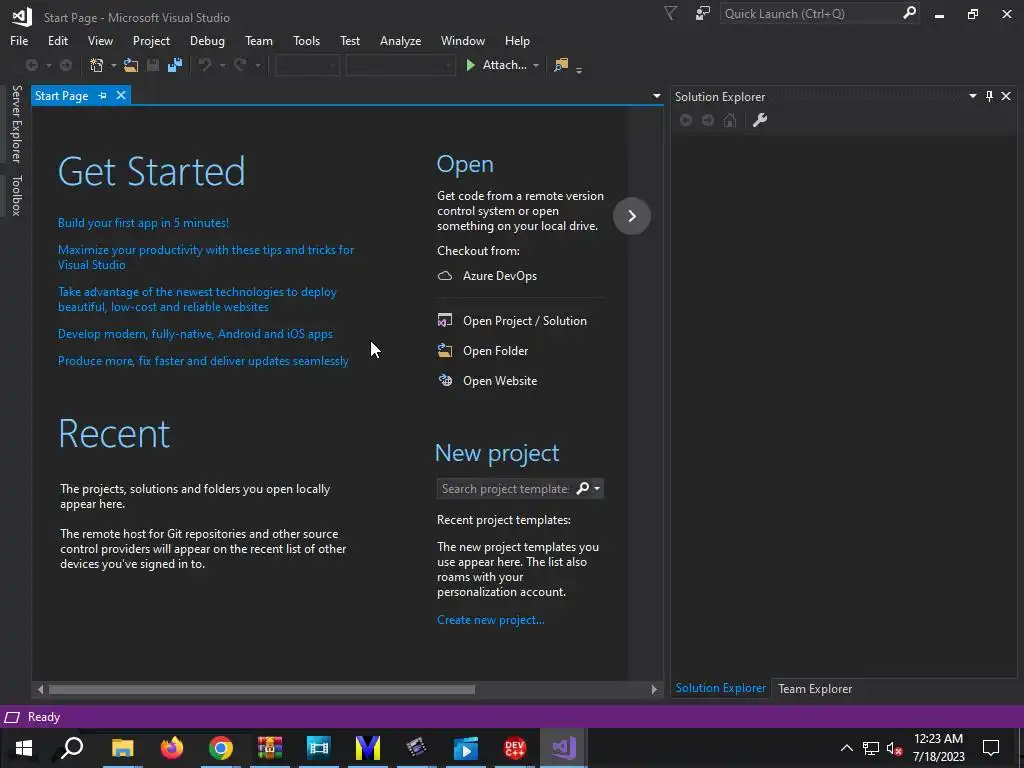The height and width of the screenshot is (768, 1024).
Task: Expand the Attach button dropdown arrow
Action: pyautogui.click(x=536, y=65)
